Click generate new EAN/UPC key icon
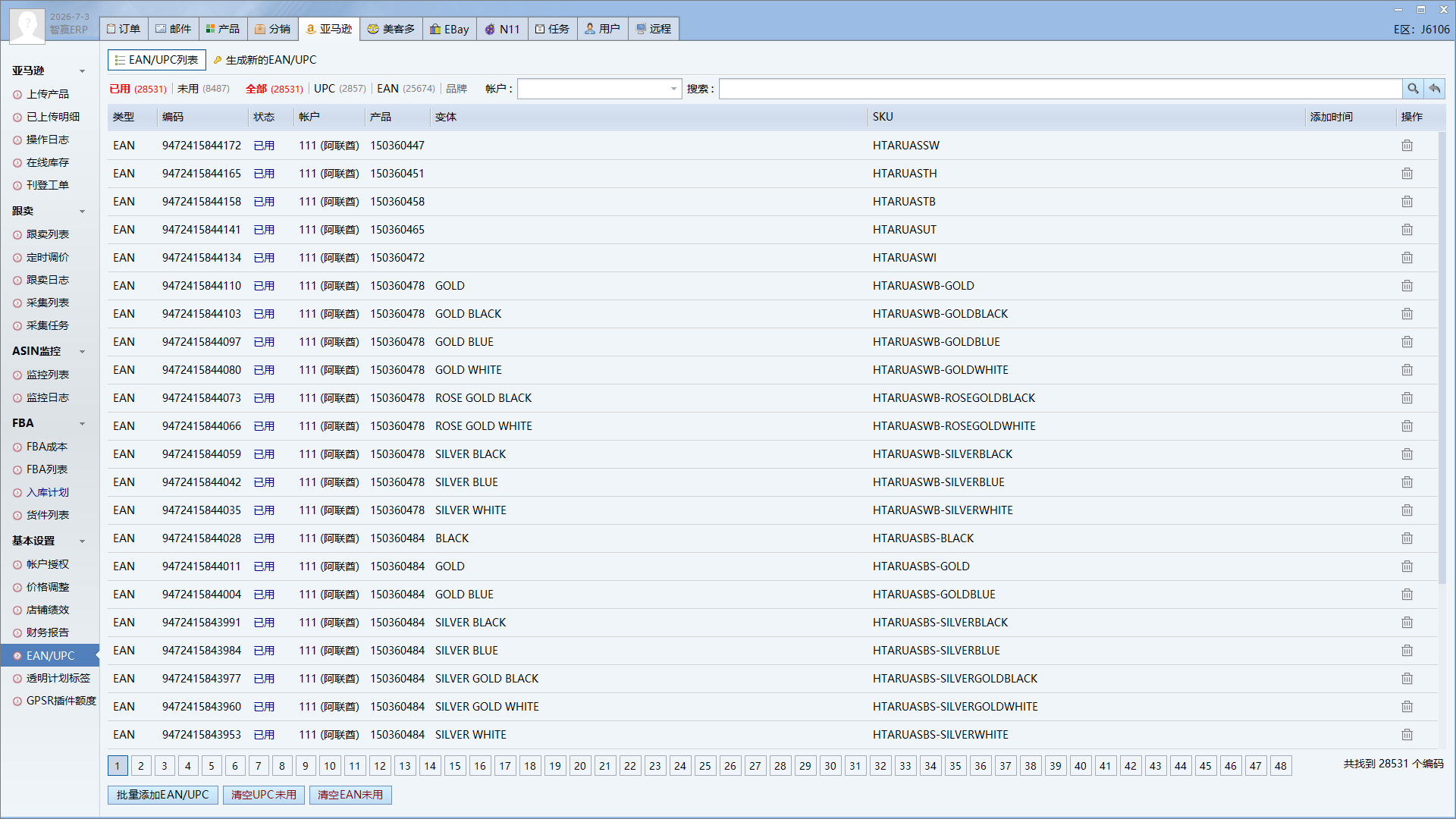Viewport: 1456px width, 819px height. tap(218, 60)
